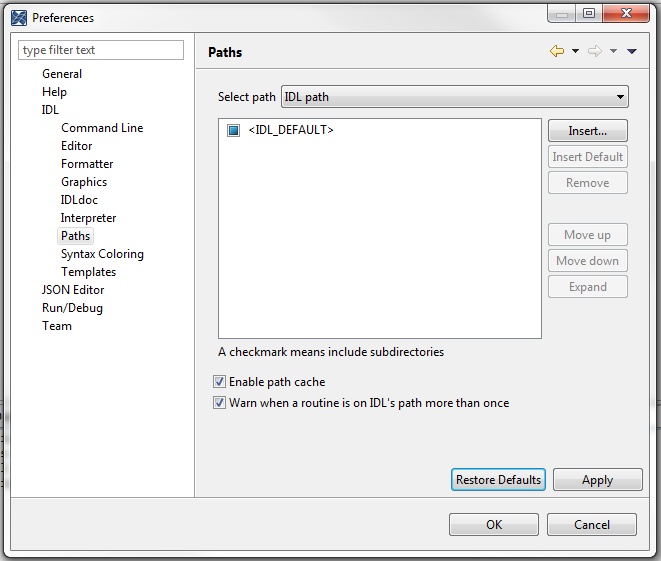
Task: Click the IDL Preferences window icon
Action: [x=19, y=18]
